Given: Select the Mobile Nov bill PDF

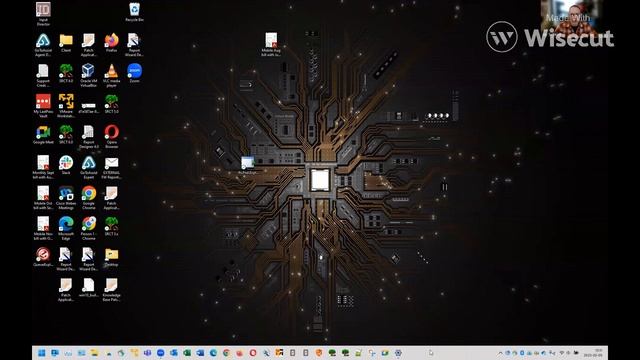Looking at the screenshot, I should 43,229.
